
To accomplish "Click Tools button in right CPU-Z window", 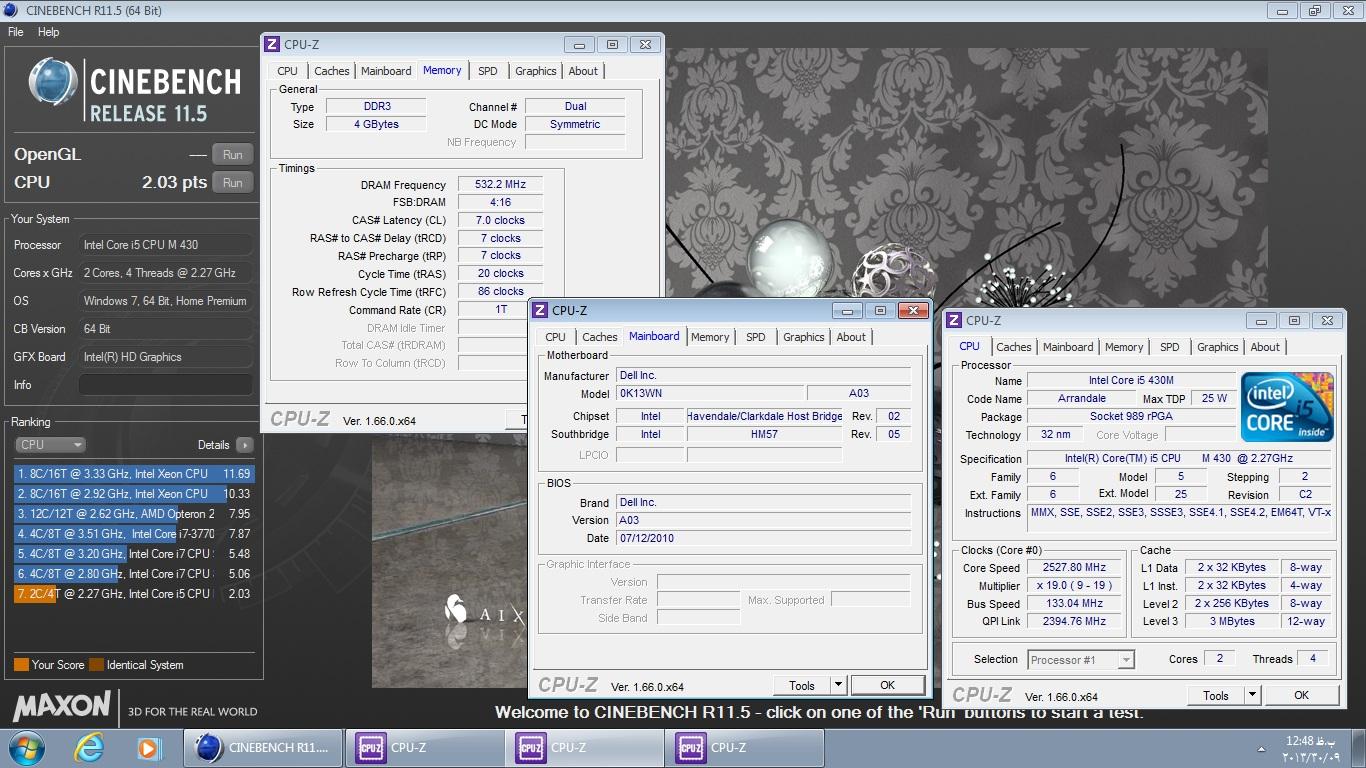I will pyautogui.click(x=1216, y=695).
